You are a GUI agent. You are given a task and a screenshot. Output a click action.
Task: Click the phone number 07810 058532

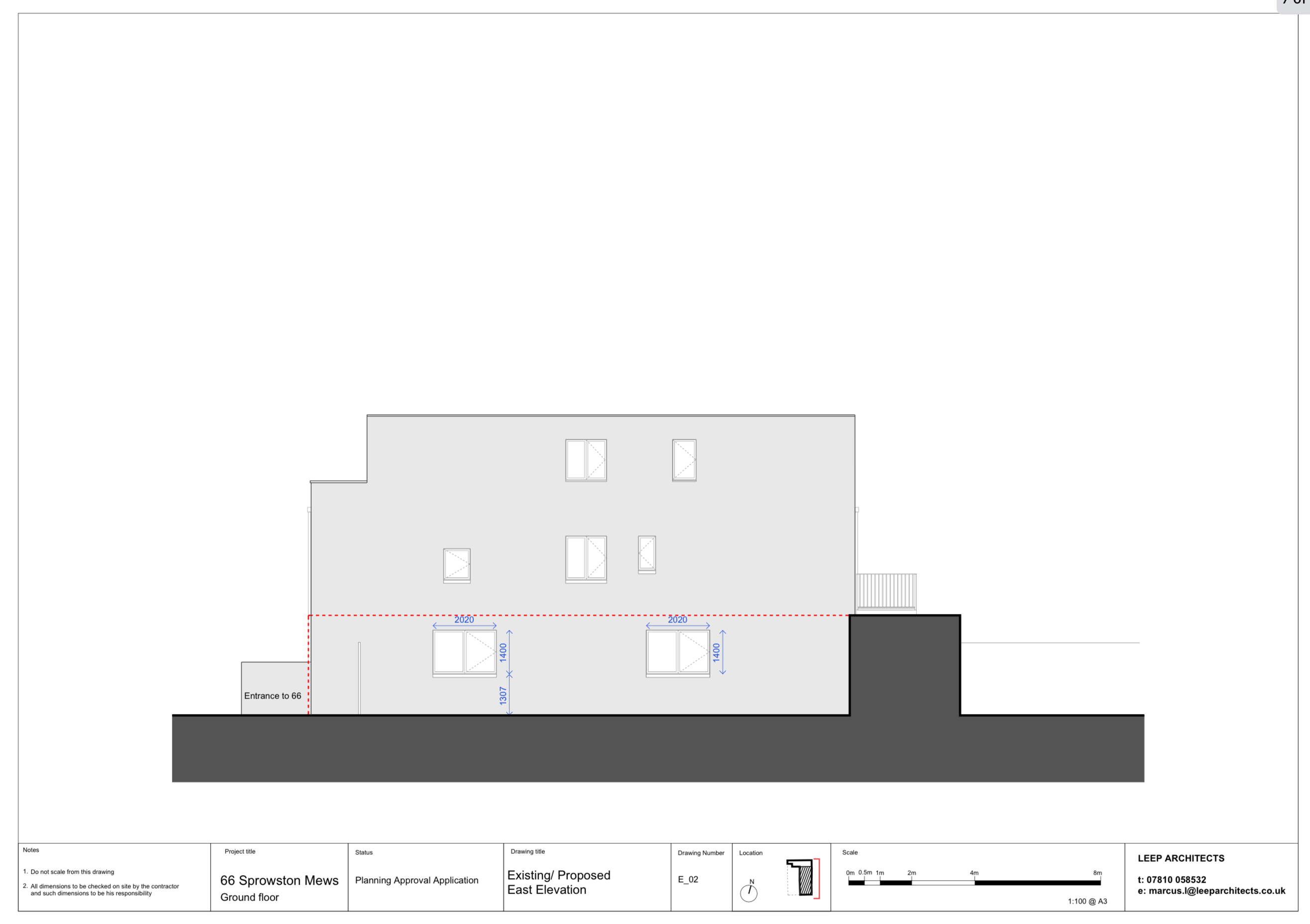click(x=1176, y=880)
